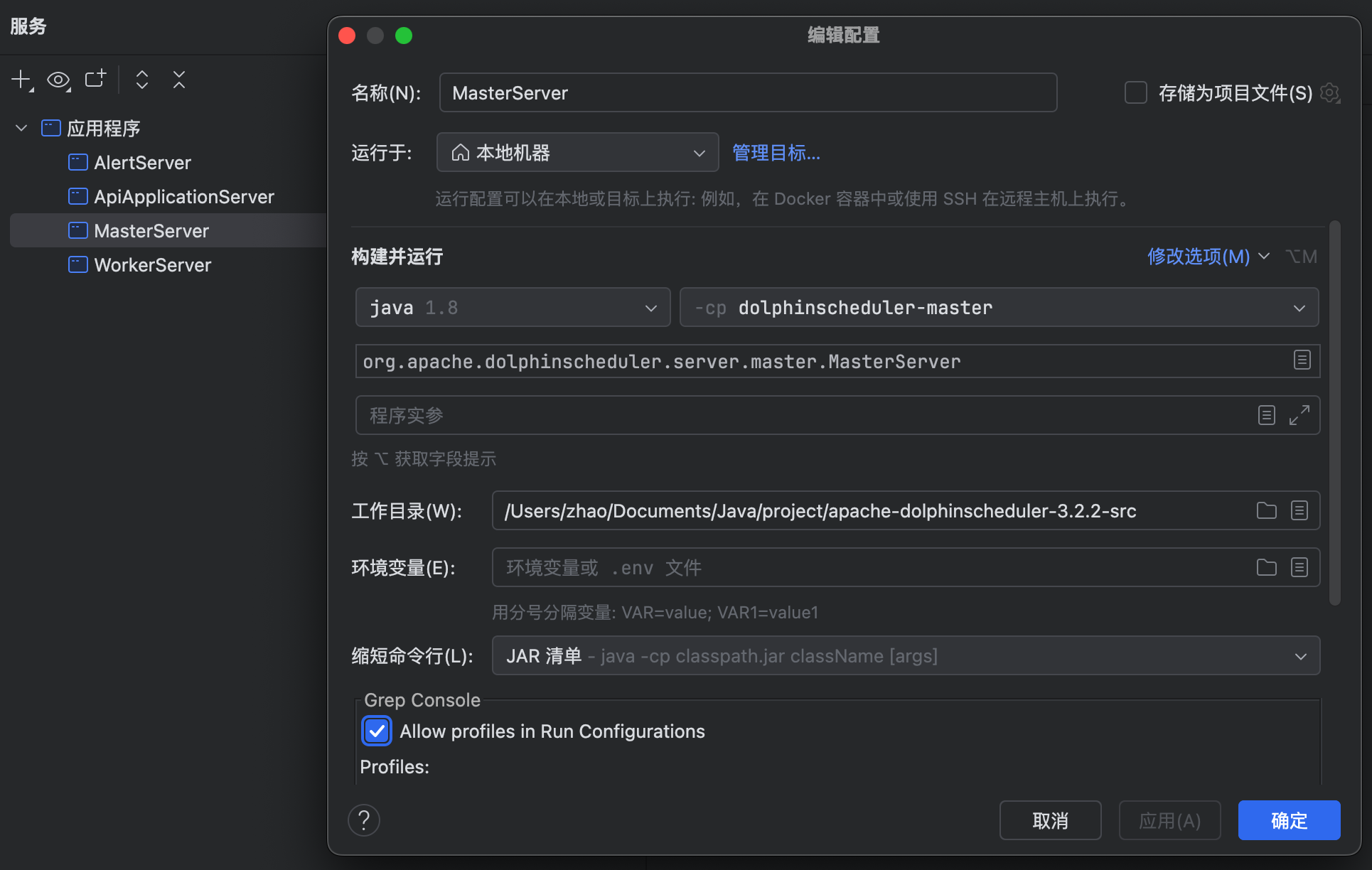Image resolution: width=1372 pixels, height=870 pixels.
Task: Click the add service plus icon
Action: click(22, 80)
